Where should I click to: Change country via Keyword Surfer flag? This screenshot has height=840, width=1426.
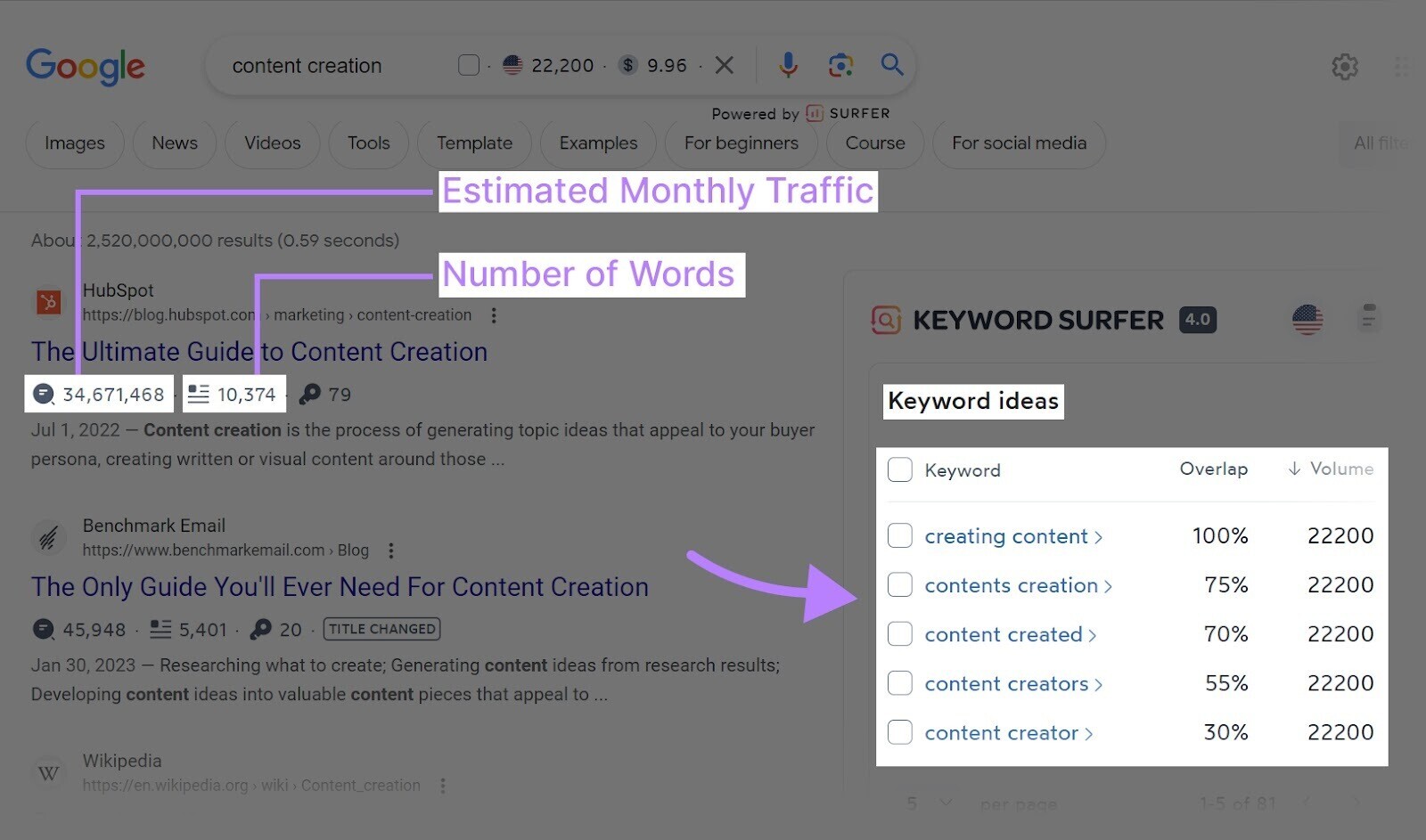[x=1307, y=320]
